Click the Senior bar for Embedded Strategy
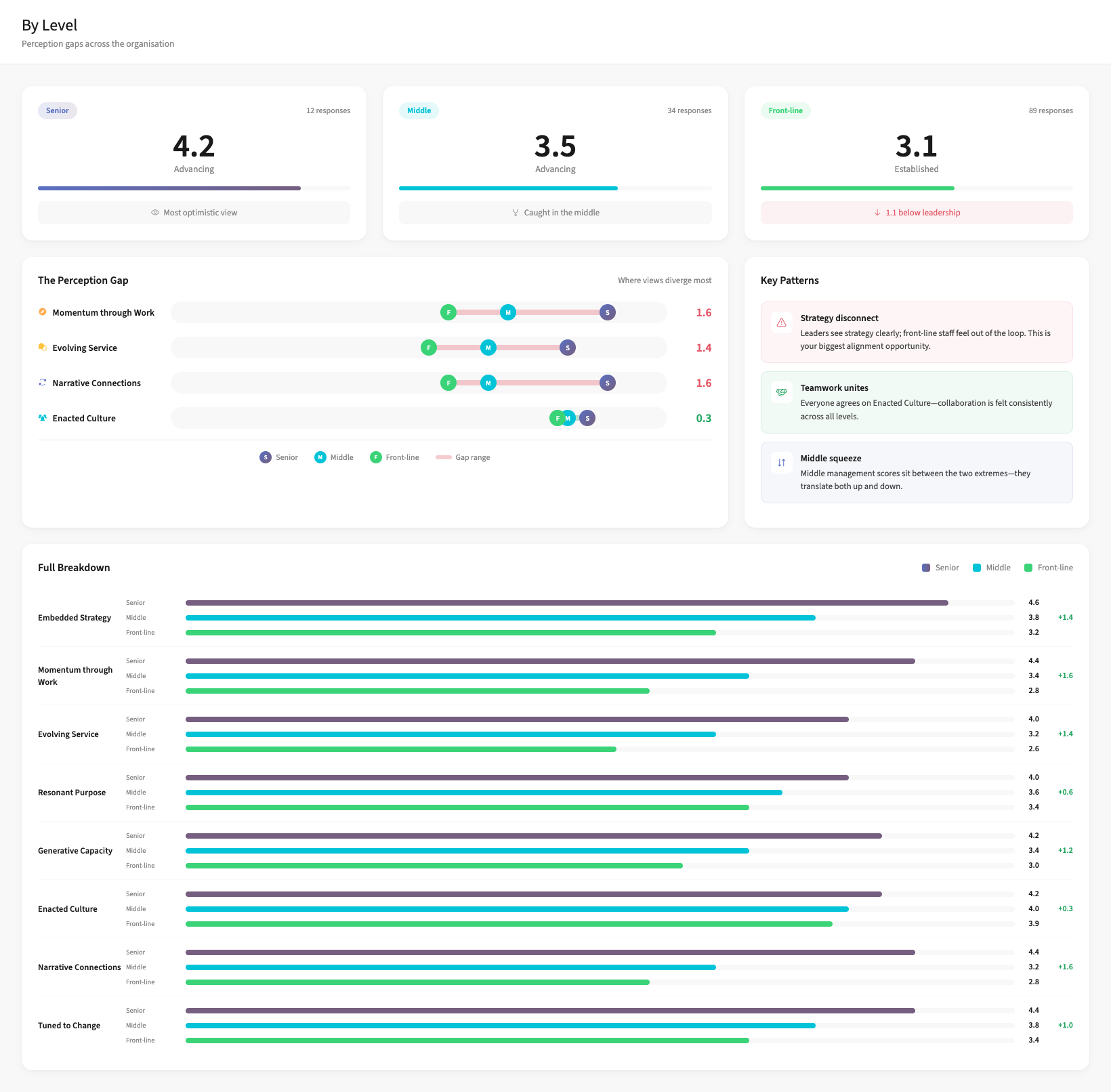 point(566,603)
